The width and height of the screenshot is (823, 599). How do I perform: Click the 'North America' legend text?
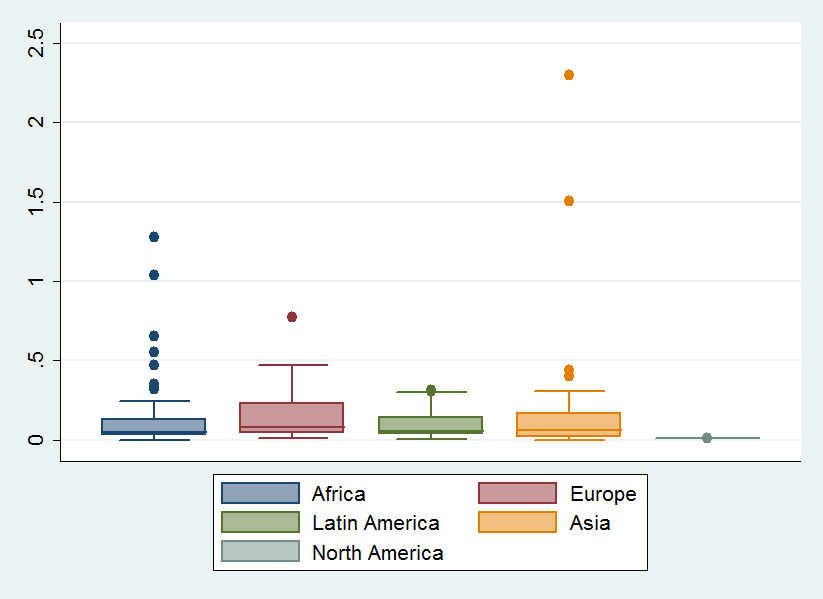coord(377,553)
